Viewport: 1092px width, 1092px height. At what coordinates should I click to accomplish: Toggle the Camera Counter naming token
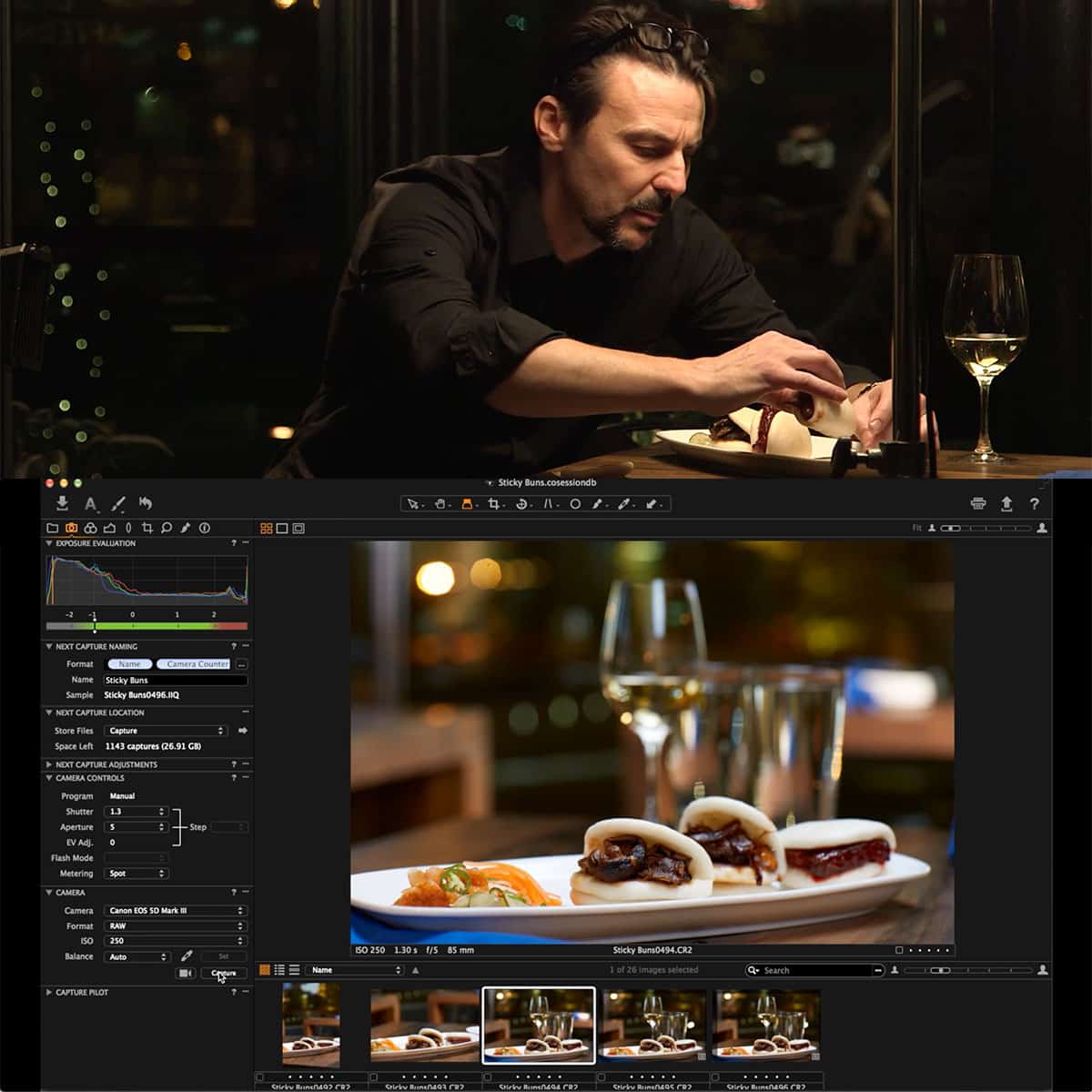(x=196, y=664)
